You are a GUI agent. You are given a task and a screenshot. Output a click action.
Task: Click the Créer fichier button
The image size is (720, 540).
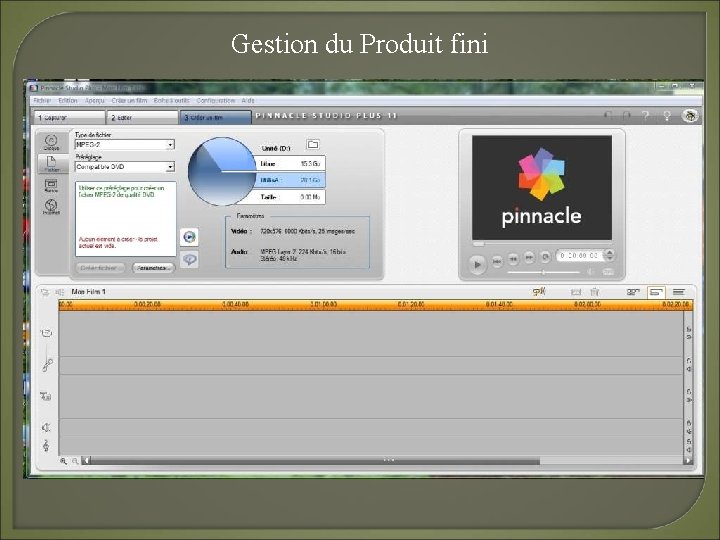point(100,268)
